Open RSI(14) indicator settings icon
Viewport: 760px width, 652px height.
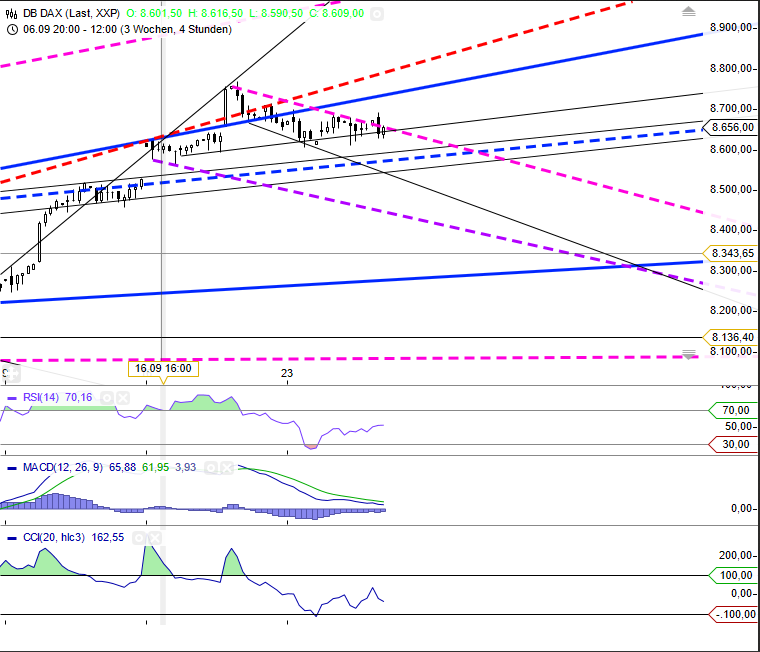pos(107,398)
